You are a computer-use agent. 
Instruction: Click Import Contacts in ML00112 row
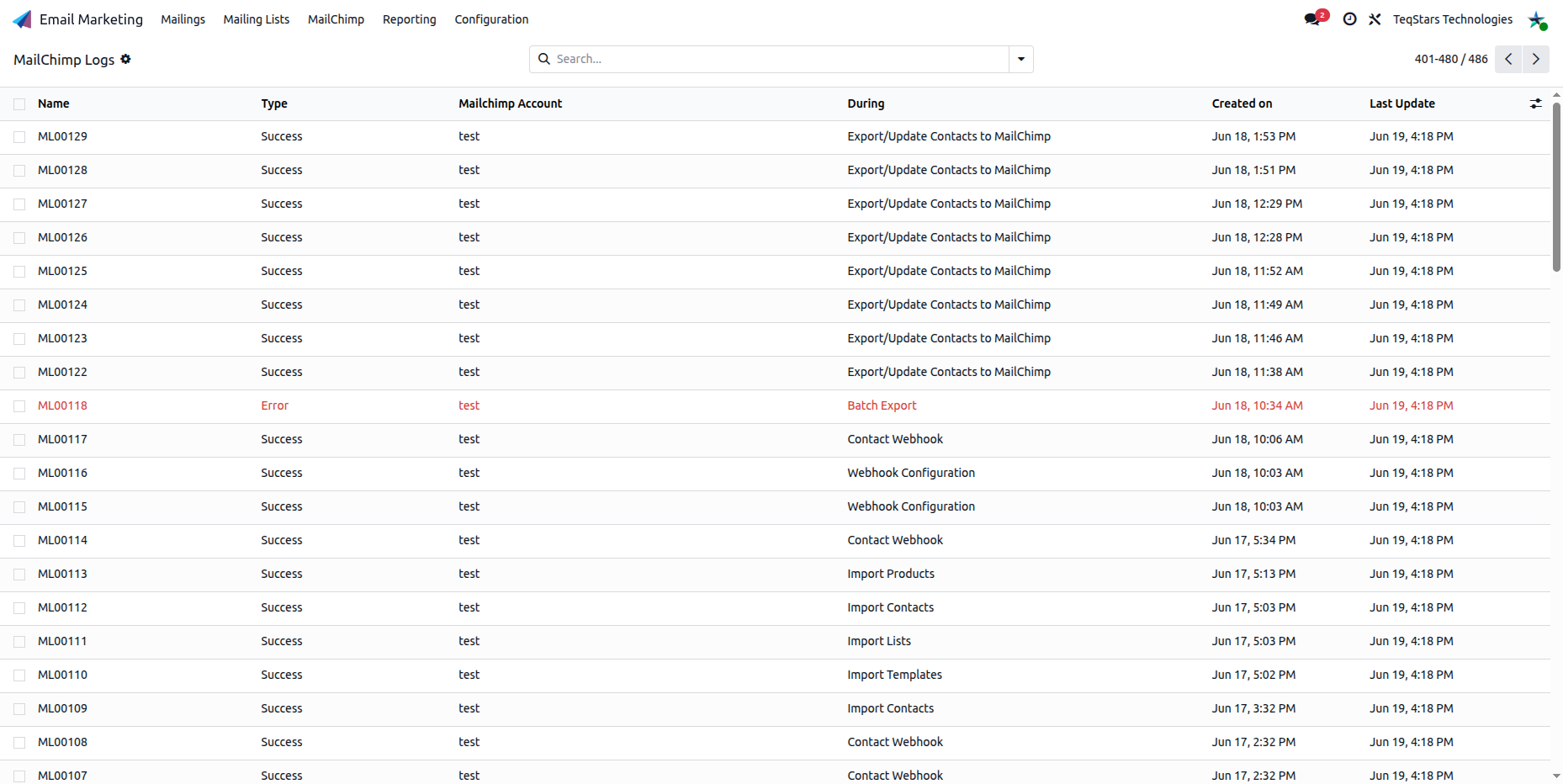890,607
